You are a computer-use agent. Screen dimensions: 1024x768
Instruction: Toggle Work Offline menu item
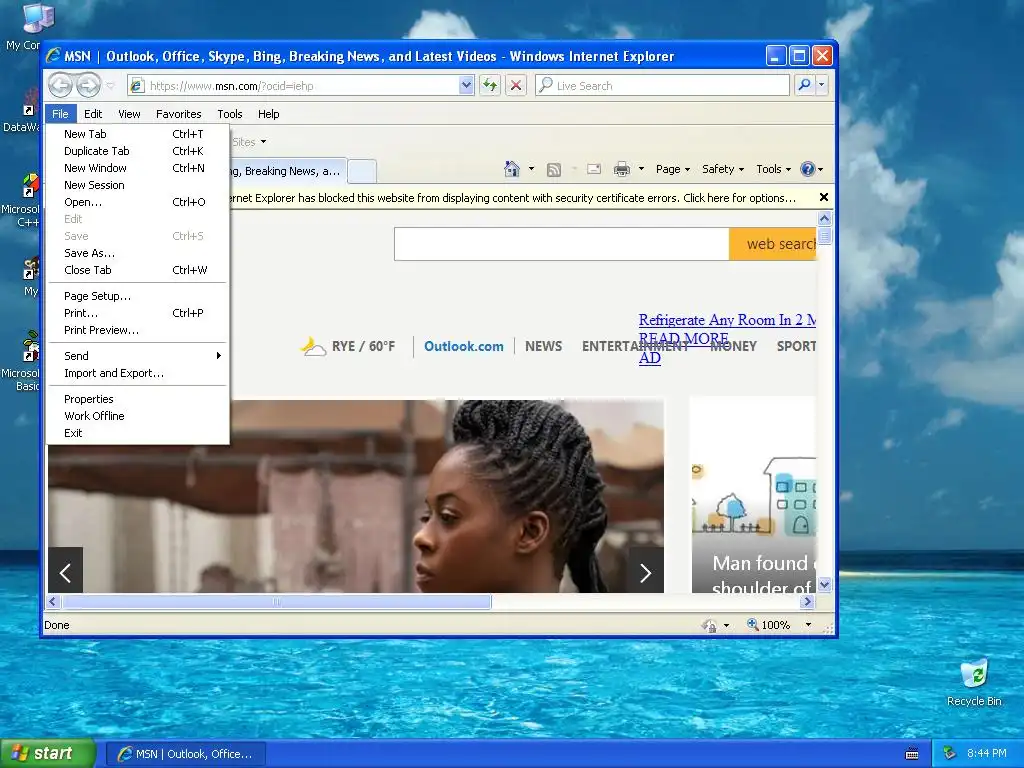coord(137,416)
